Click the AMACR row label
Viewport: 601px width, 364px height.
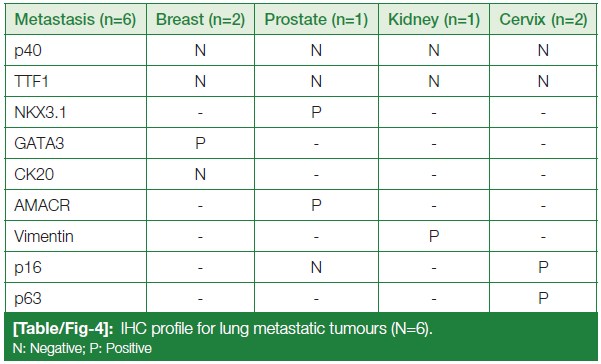42,205
